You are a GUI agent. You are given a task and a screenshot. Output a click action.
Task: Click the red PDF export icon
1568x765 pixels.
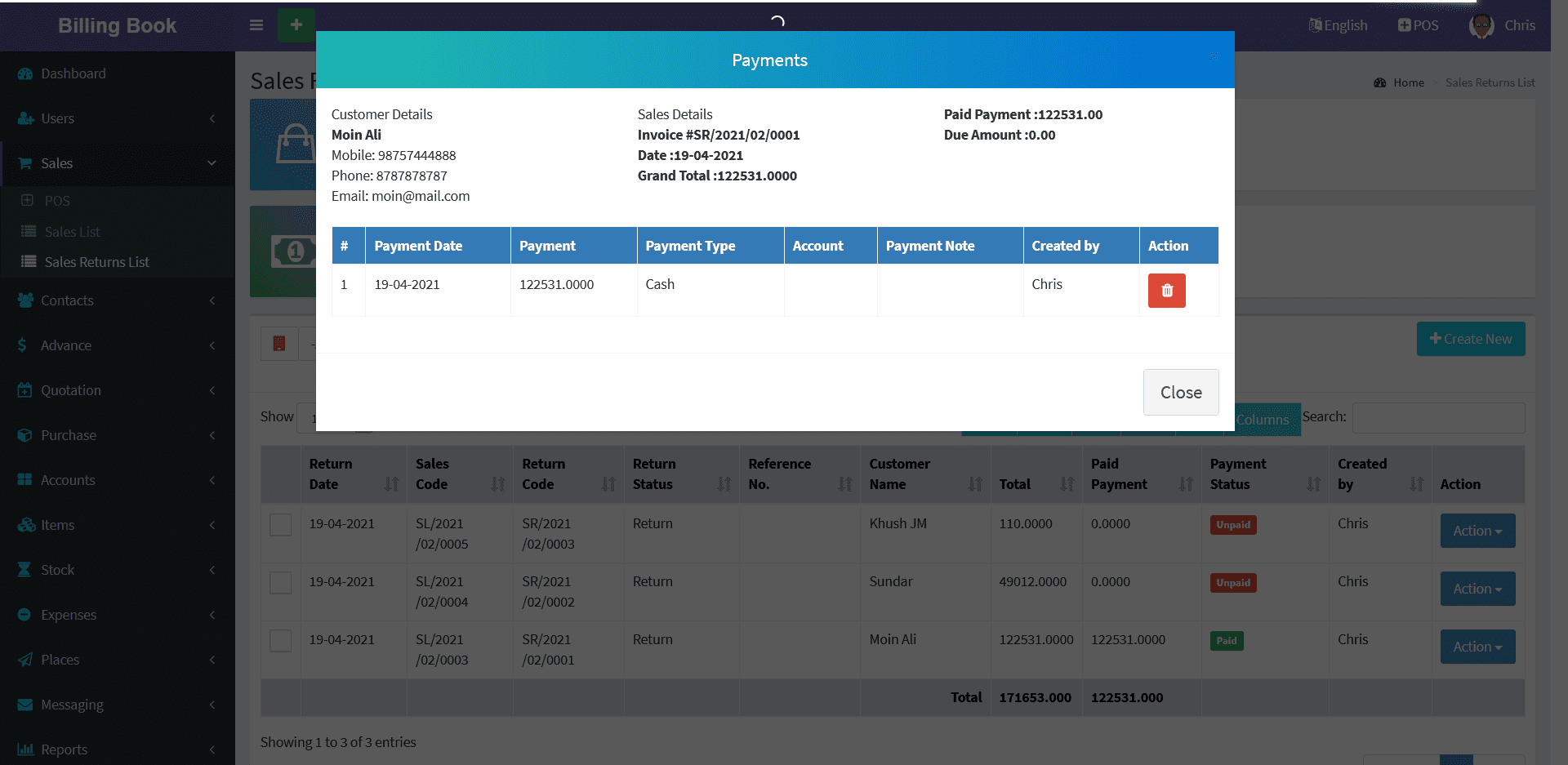tap(279, 344)
